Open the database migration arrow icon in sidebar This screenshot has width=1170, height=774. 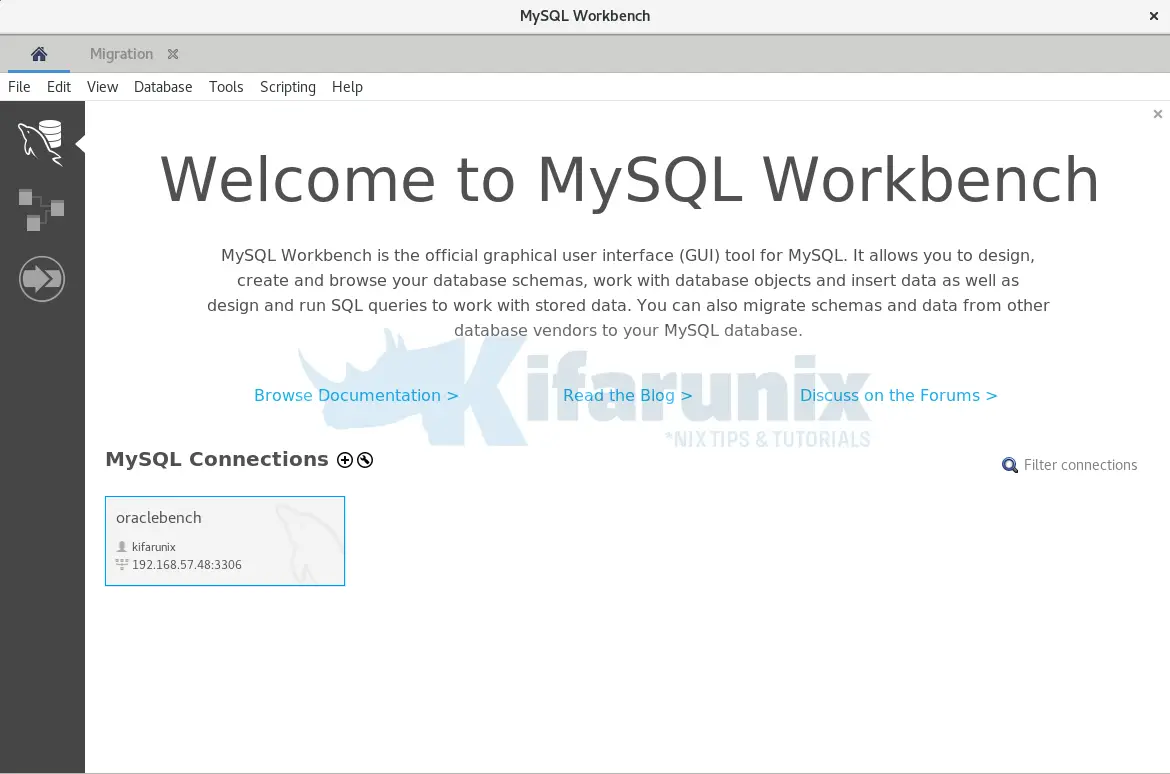tap(42, 278)
